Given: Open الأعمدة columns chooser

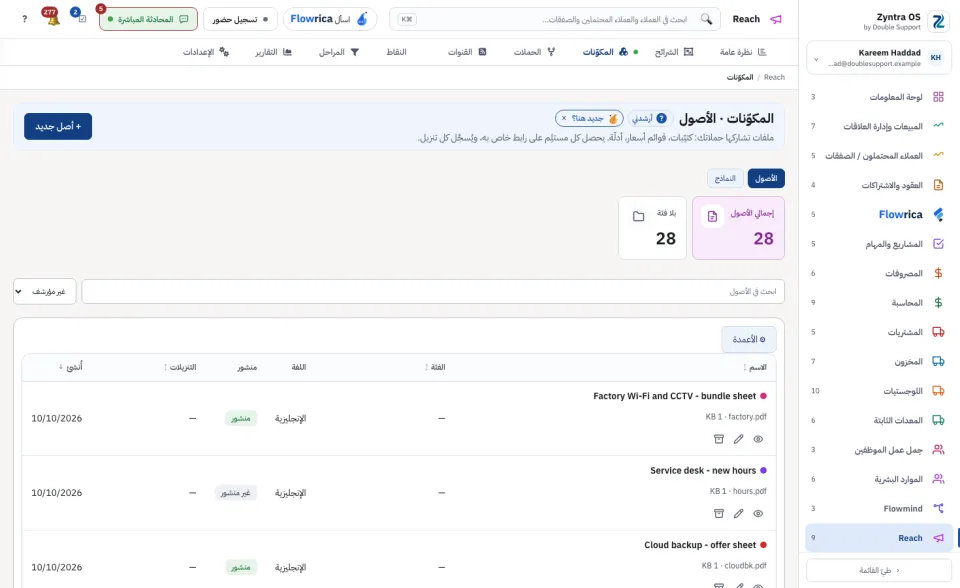Looking at the screenshot, I should (x=749, y=339).
